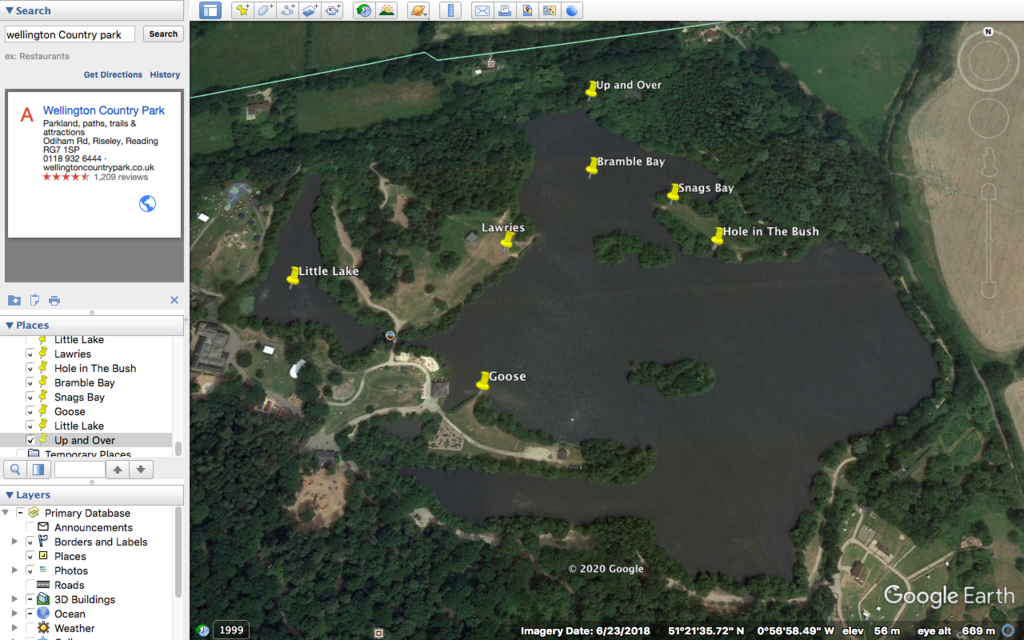
Task: Open the Wellington Country Park result title link
Action: coord(104,110)
